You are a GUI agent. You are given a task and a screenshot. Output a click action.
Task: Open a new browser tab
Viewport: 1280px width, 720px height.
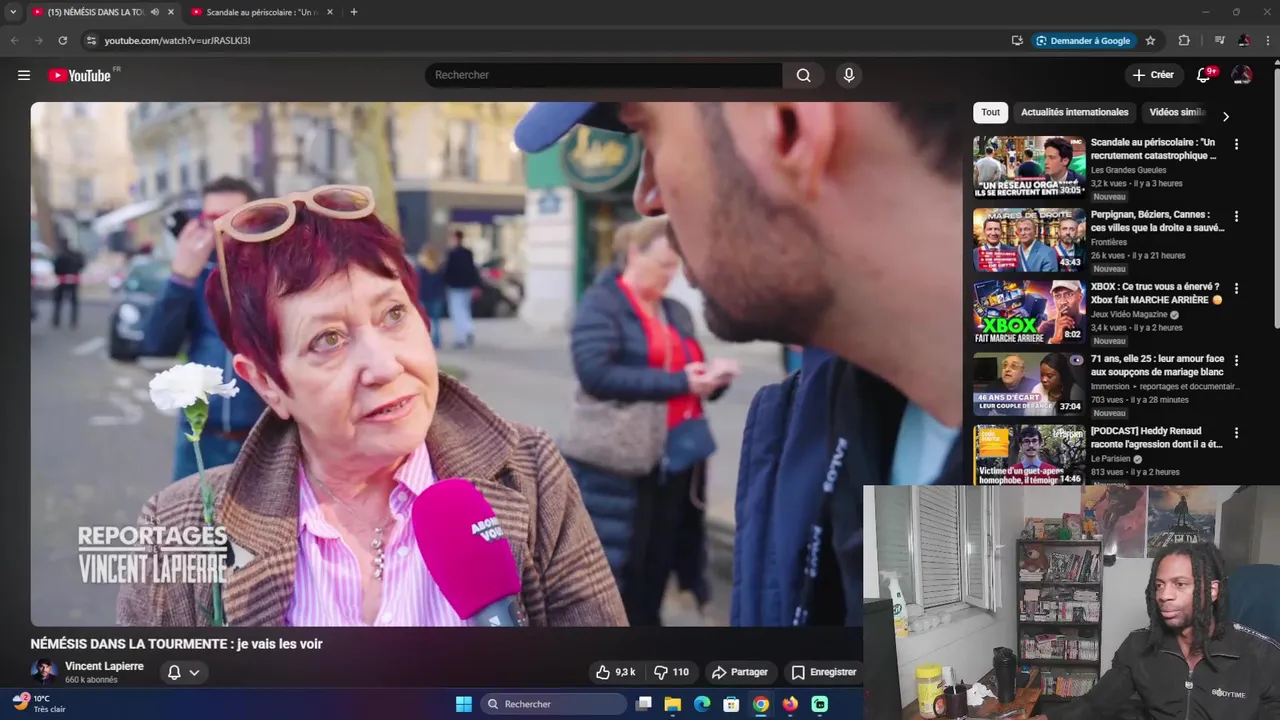click(354, 12)
